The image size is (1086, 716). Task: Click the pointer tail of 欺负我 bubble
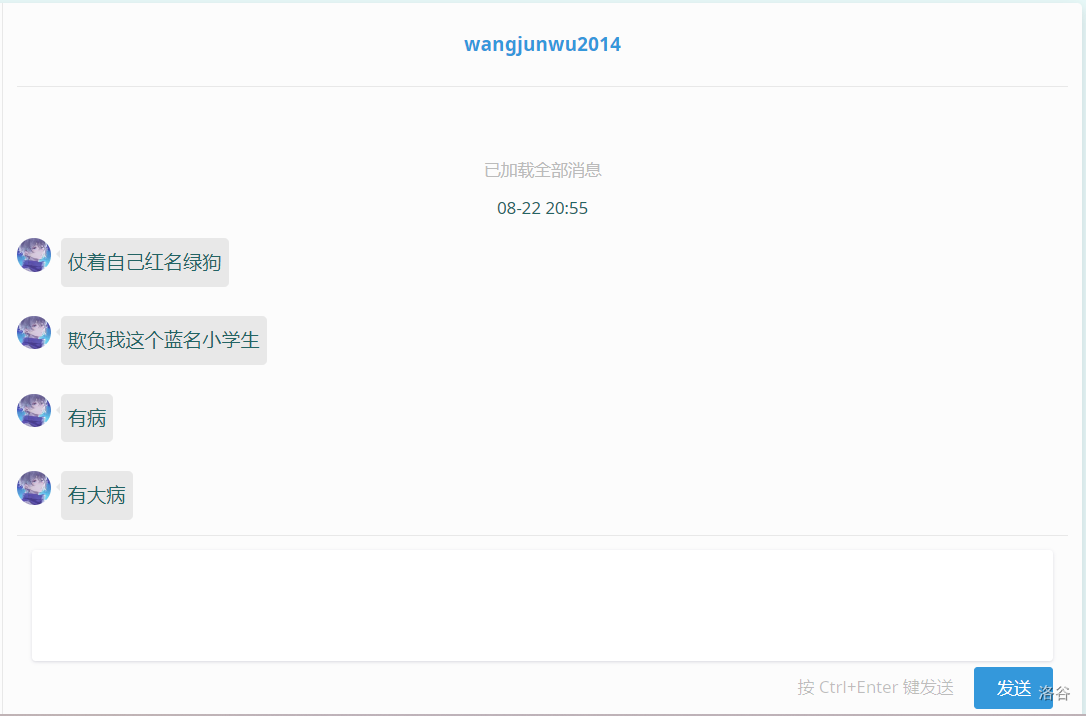pos(58,333)
